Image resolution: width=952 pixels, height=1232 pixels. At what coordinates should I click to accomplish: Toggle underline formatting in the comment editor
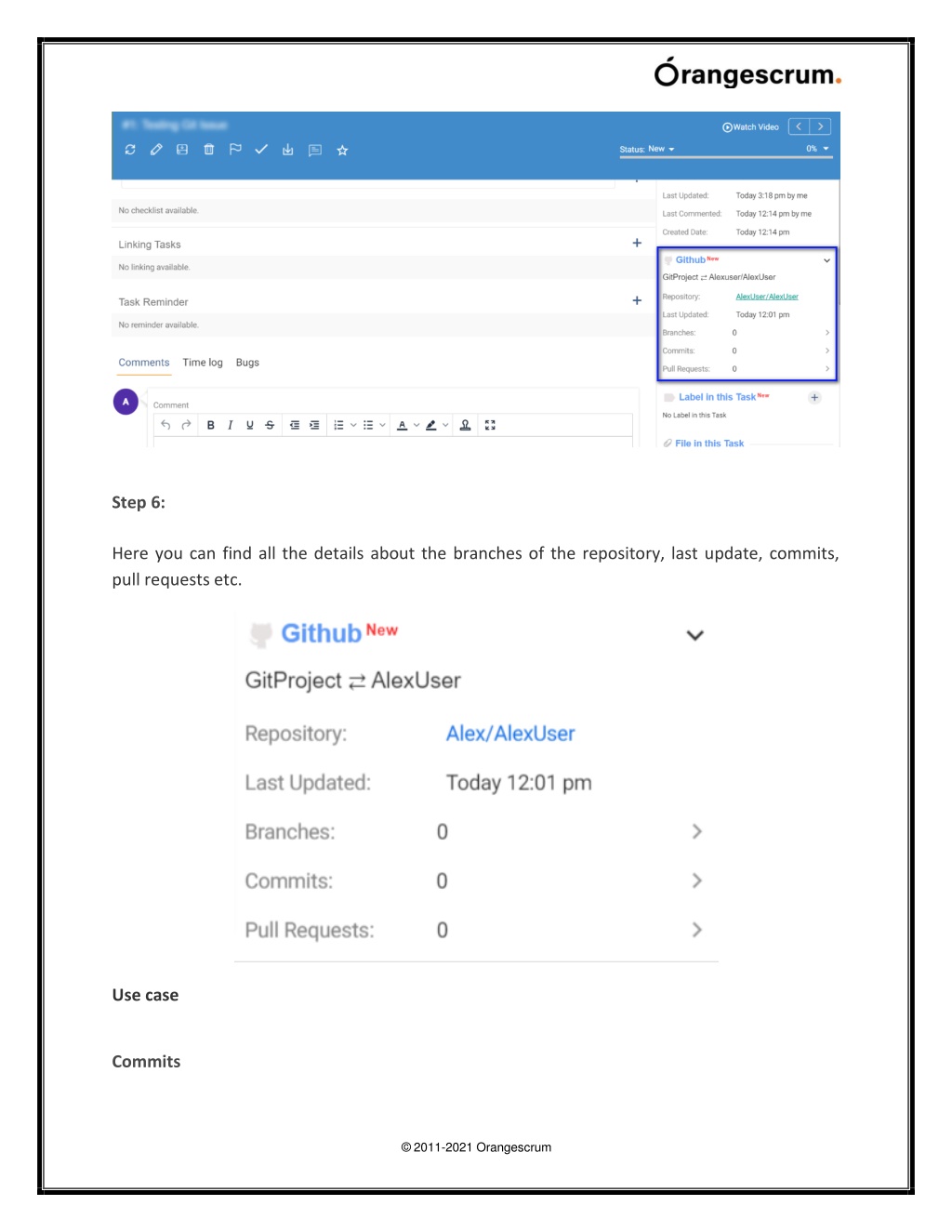pyautogui.click(x=250, y=425)
